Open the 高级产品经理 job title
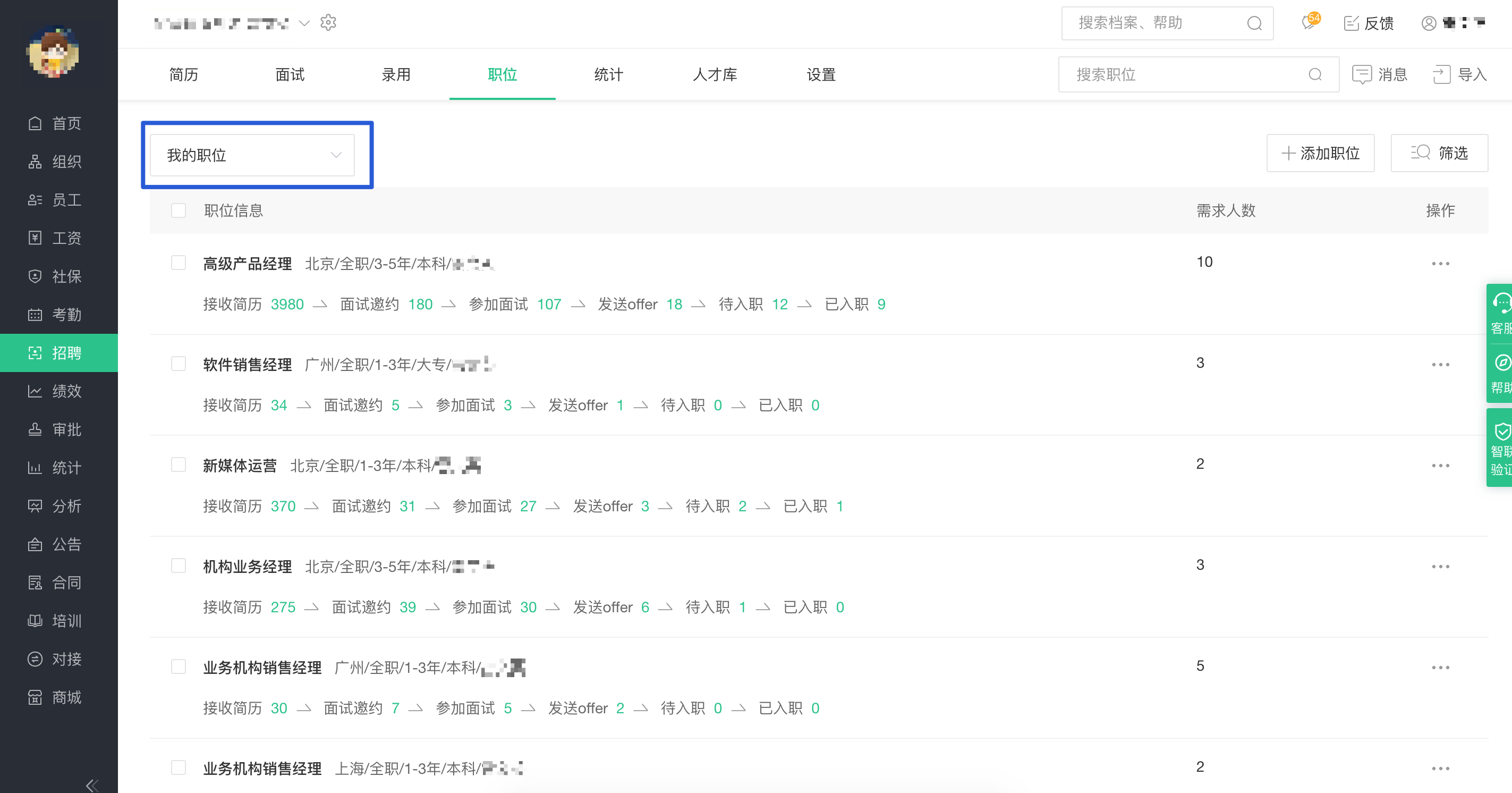Viewport: 1512px width, 793px height. 247,264
